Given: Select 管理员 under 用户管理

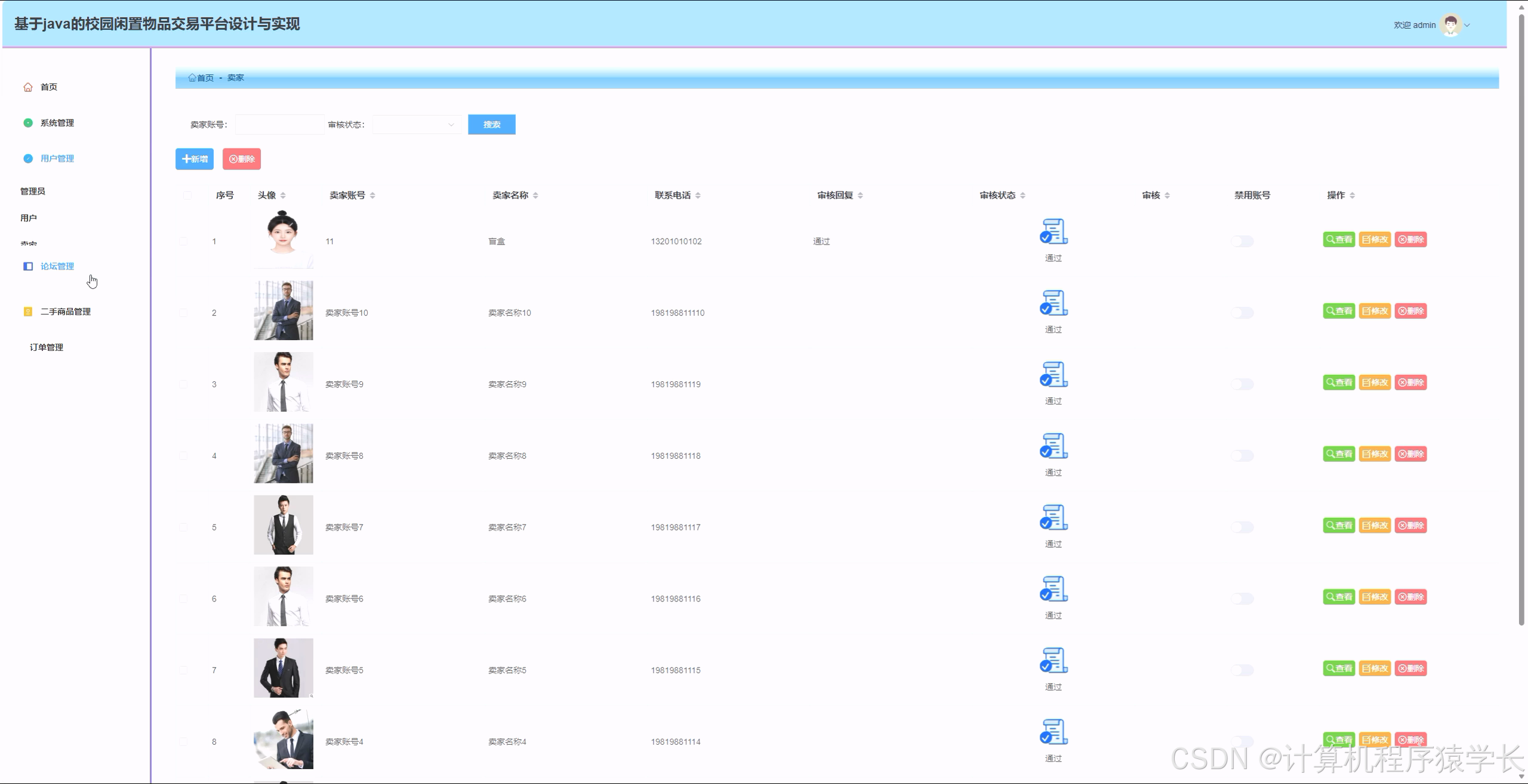Looking at the screenshot, I should pyautogui.click(x=33, y=192).
